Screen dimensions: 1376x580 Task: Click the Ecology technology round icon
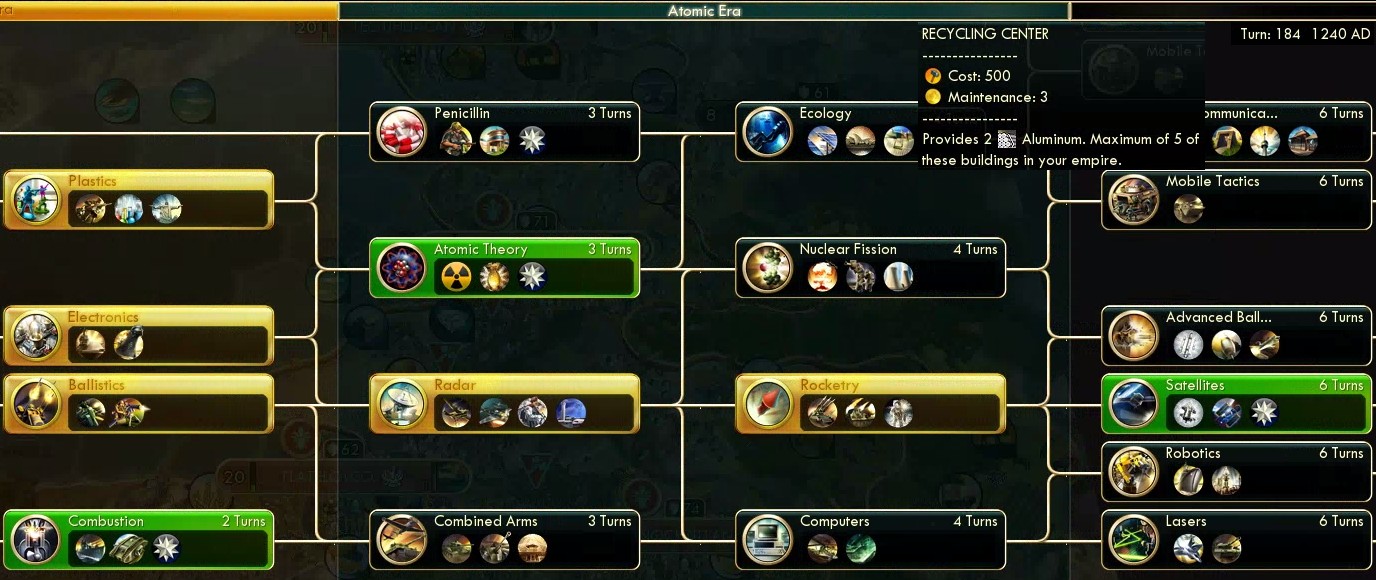[768, 132]
